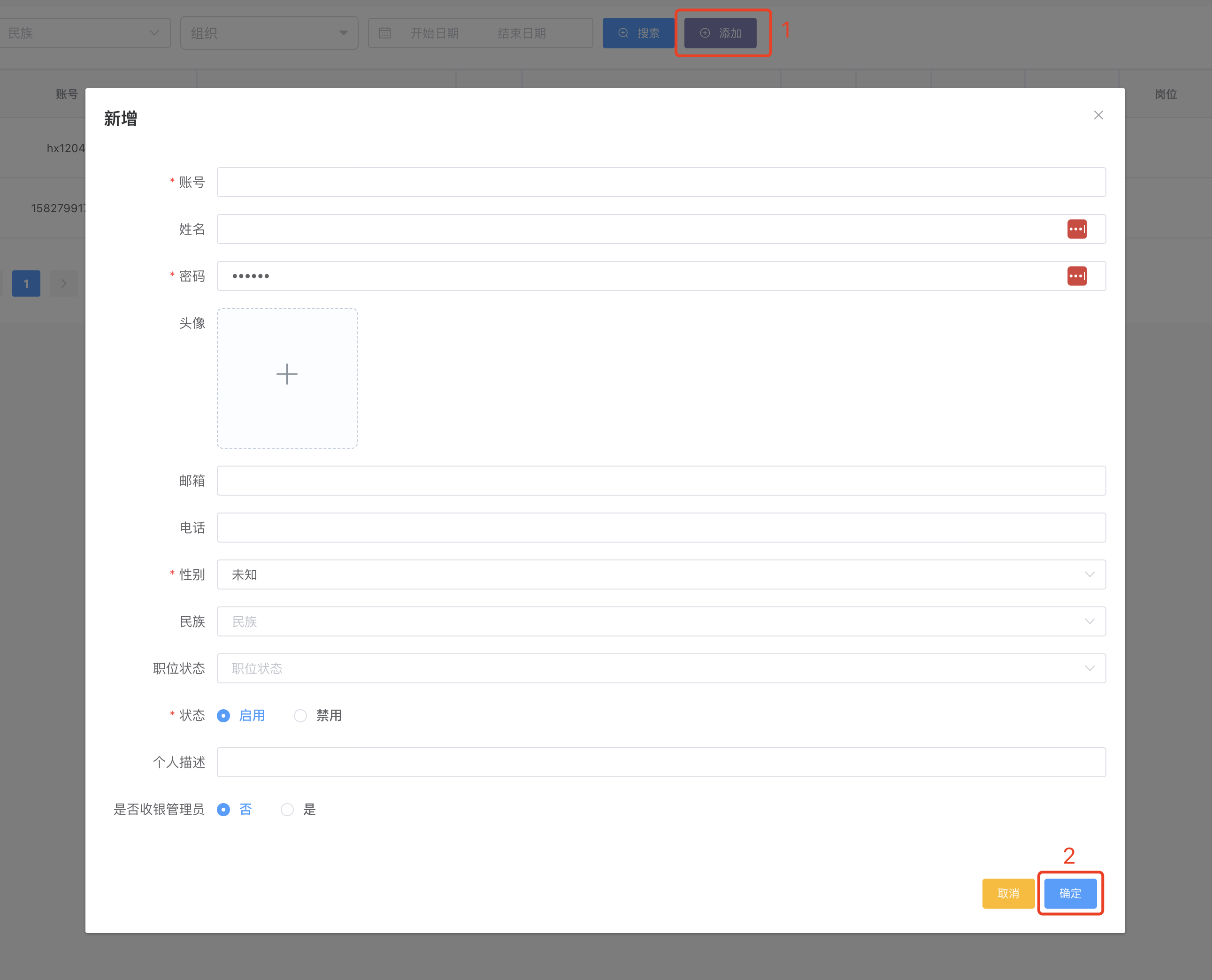Click the red icon beside the 密码 field
This screenshot has width=1212, height=980.
point(1077,276)
